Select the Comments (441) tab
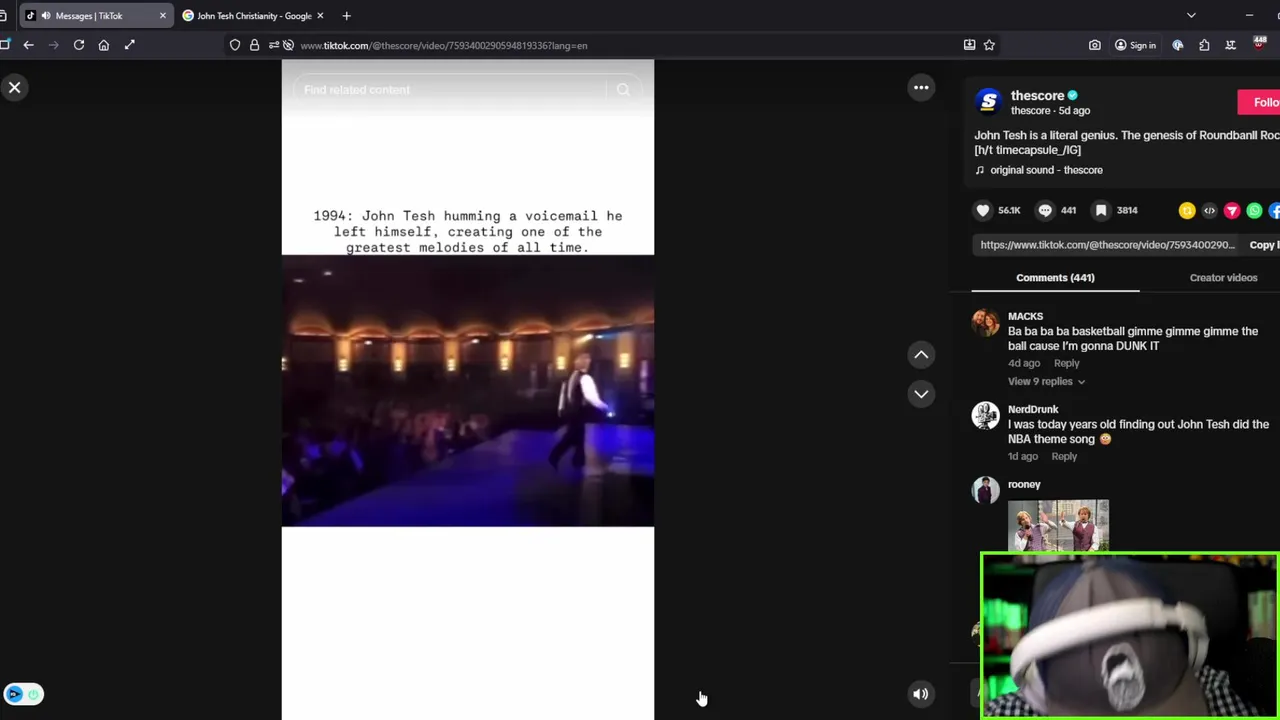 click(1055, 278)
